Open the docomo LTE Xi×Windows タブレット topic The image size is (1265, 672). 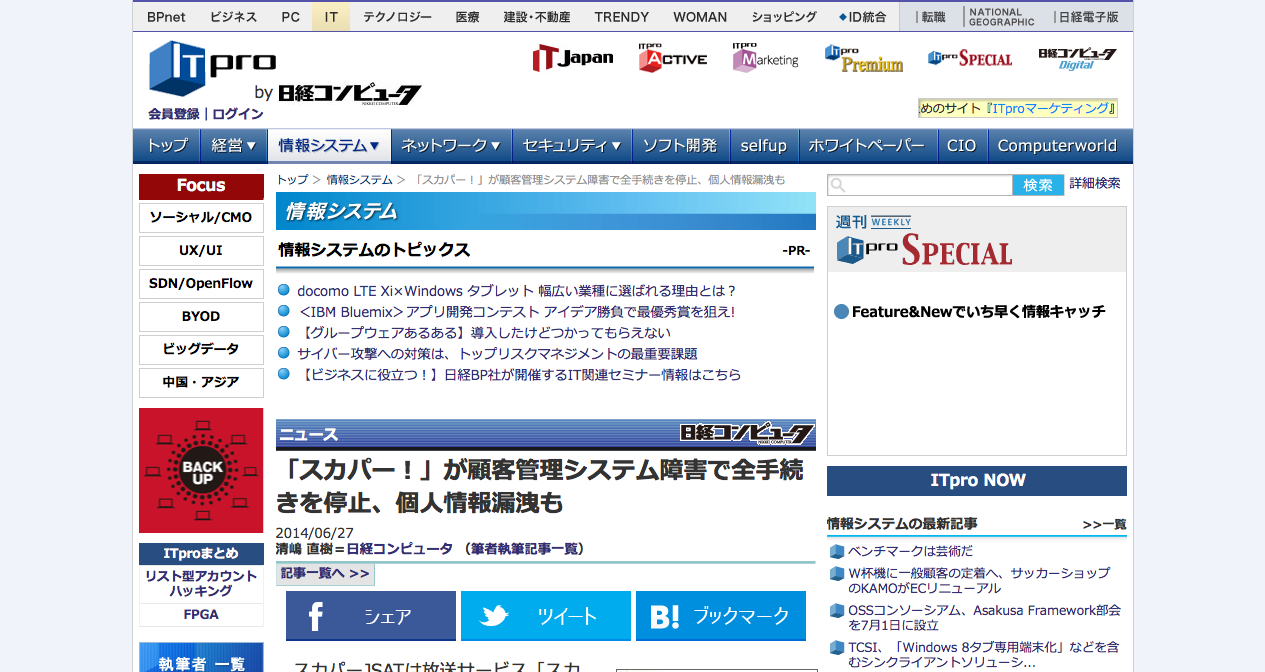click(517, 291)
